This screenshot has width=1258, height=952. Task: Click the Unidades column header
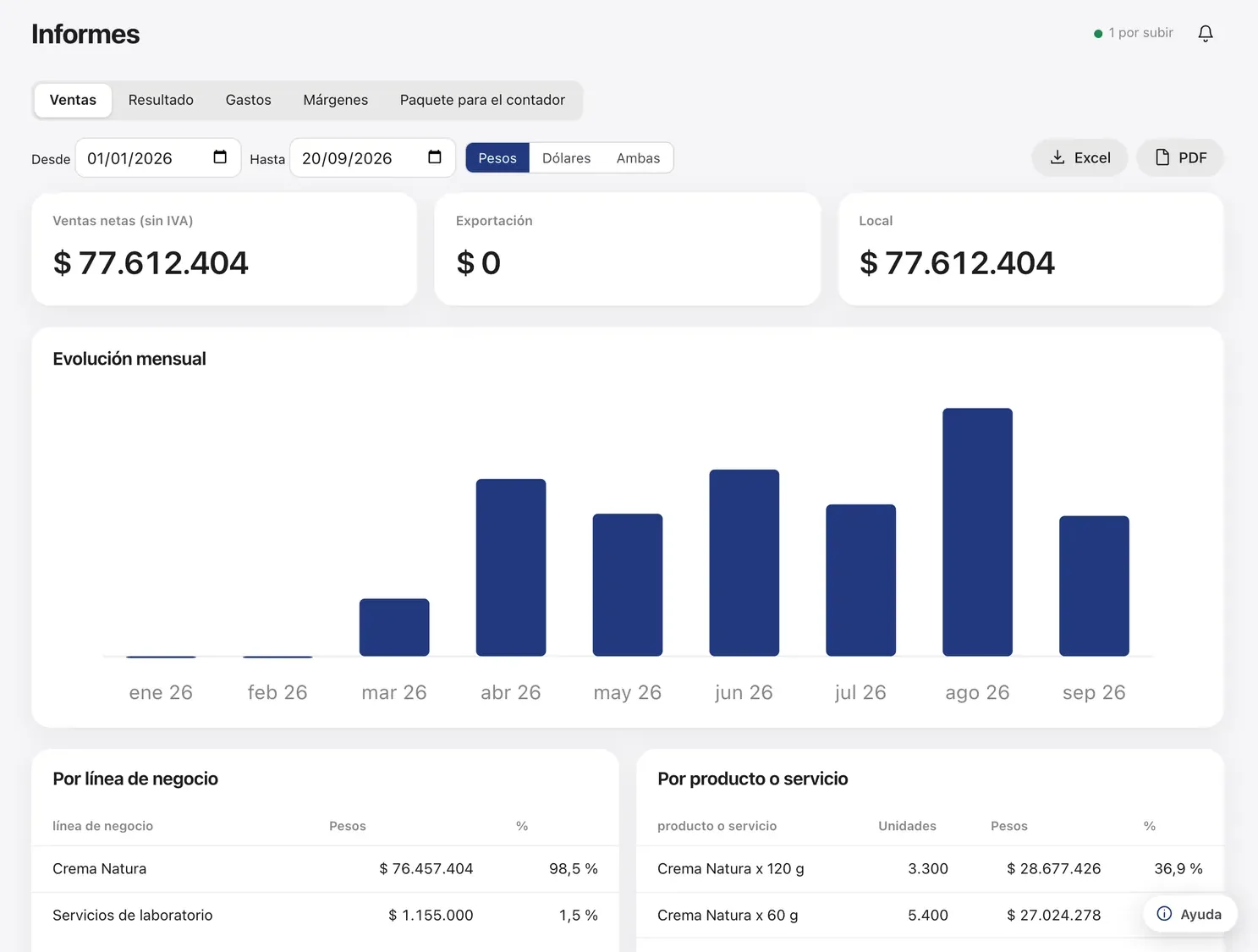pos(907,826)
